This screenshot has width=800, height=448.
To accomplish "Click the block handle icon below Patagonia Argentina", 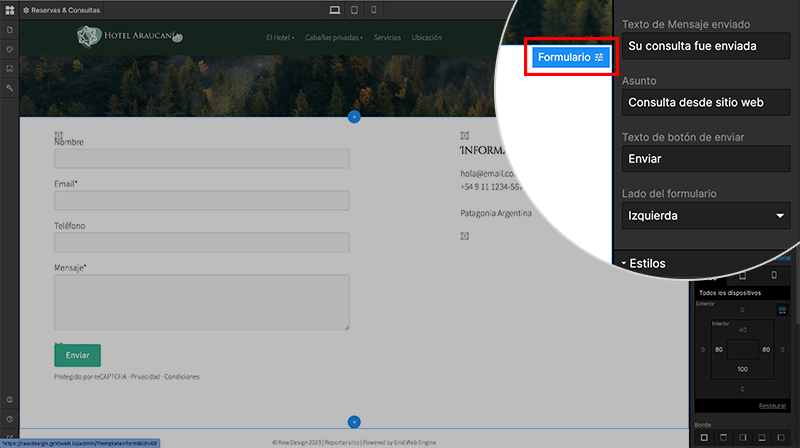I will point(464,236).
